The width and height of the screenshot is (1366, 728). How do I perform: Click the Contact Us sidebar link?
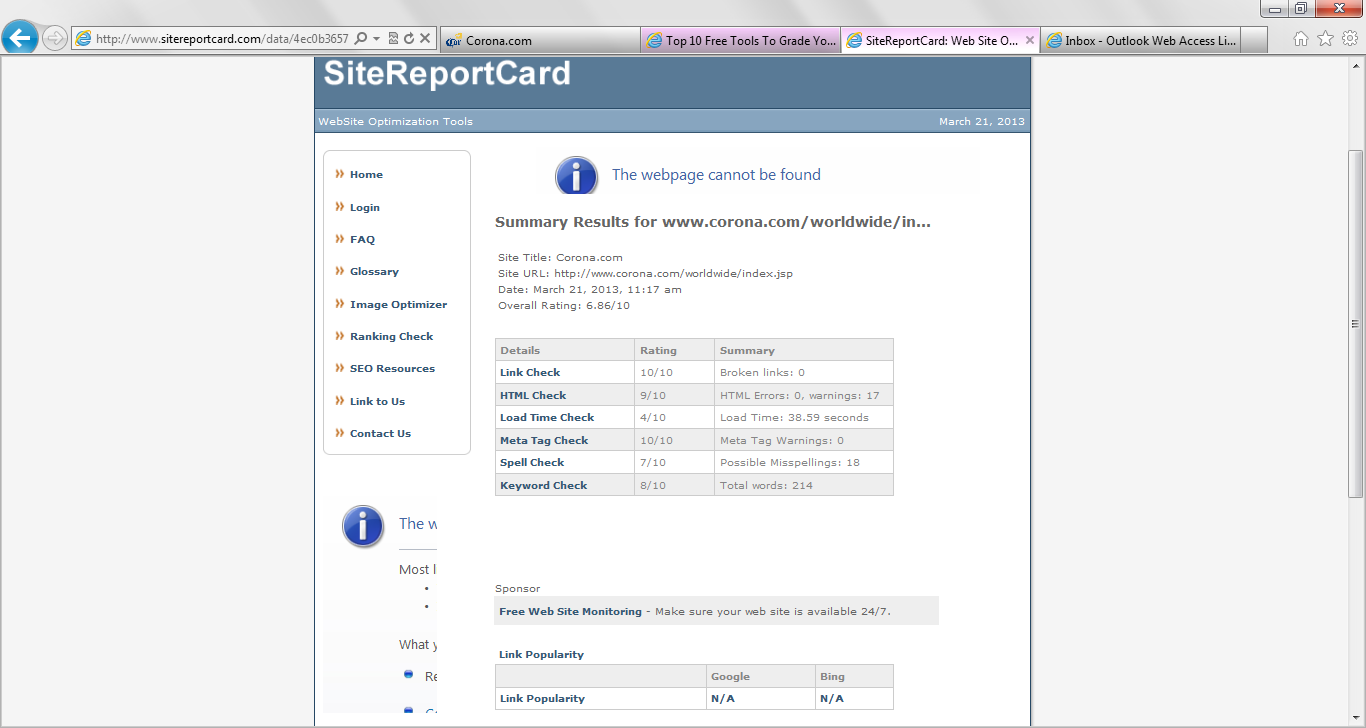380,433
